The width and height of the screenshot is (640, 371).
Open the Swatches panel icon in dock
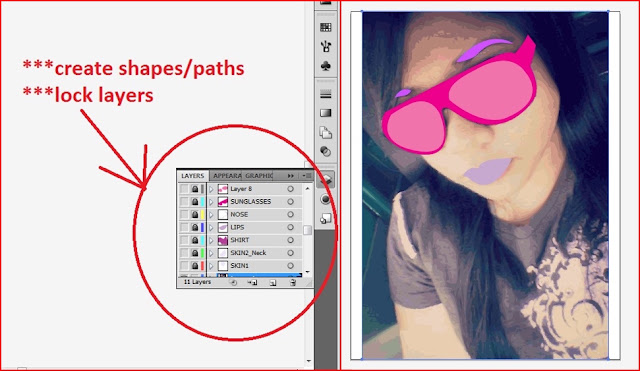pyautogui.click(x=325, y=27)
